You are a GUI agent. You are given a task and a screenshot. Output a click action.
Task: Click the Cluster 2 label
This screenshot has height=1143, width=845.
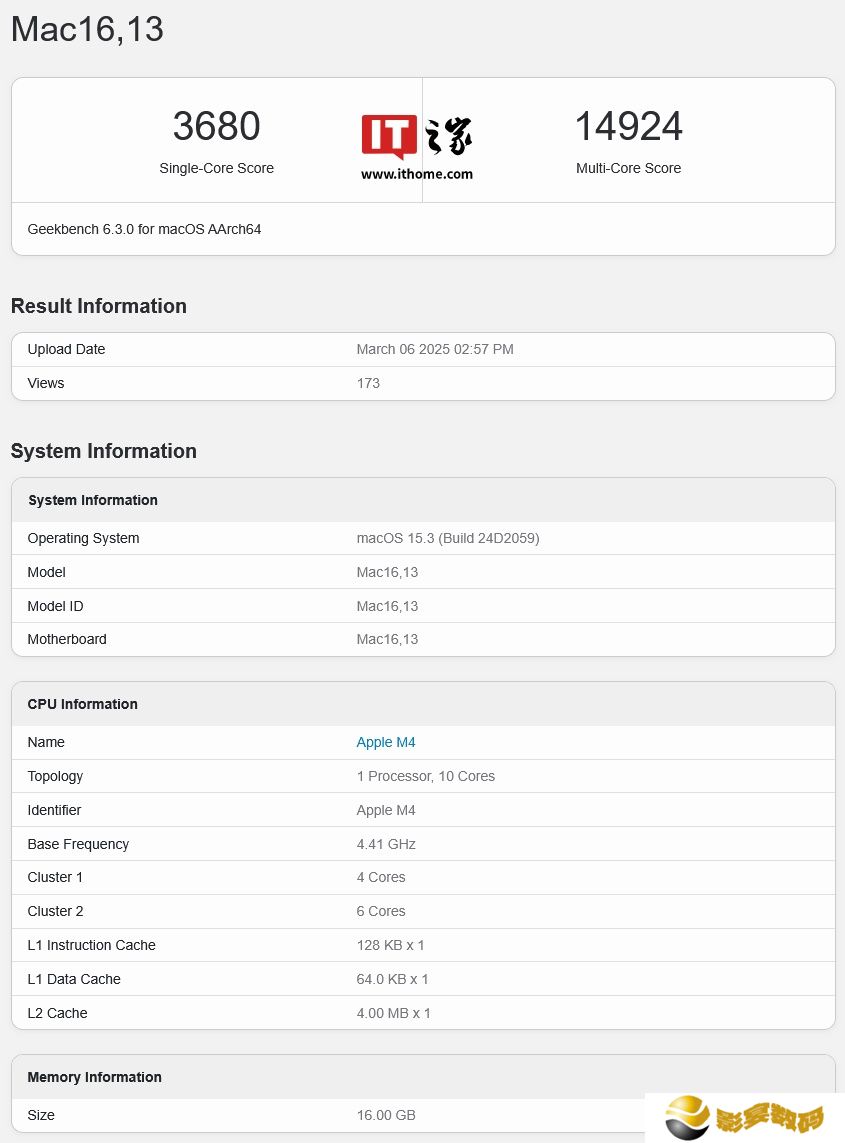click(55, 911)
